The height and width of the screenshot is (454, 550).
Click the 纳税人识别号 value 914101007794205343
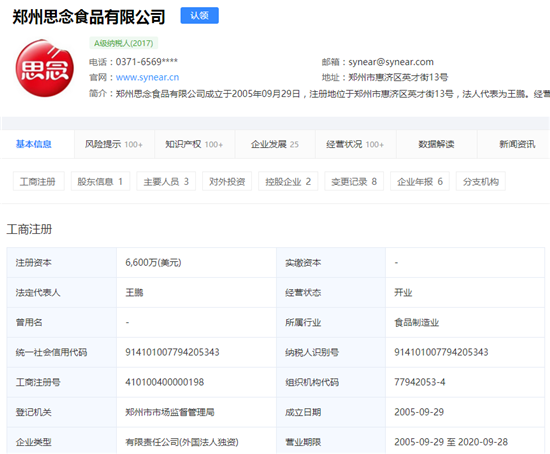click(x=441, y=352)
